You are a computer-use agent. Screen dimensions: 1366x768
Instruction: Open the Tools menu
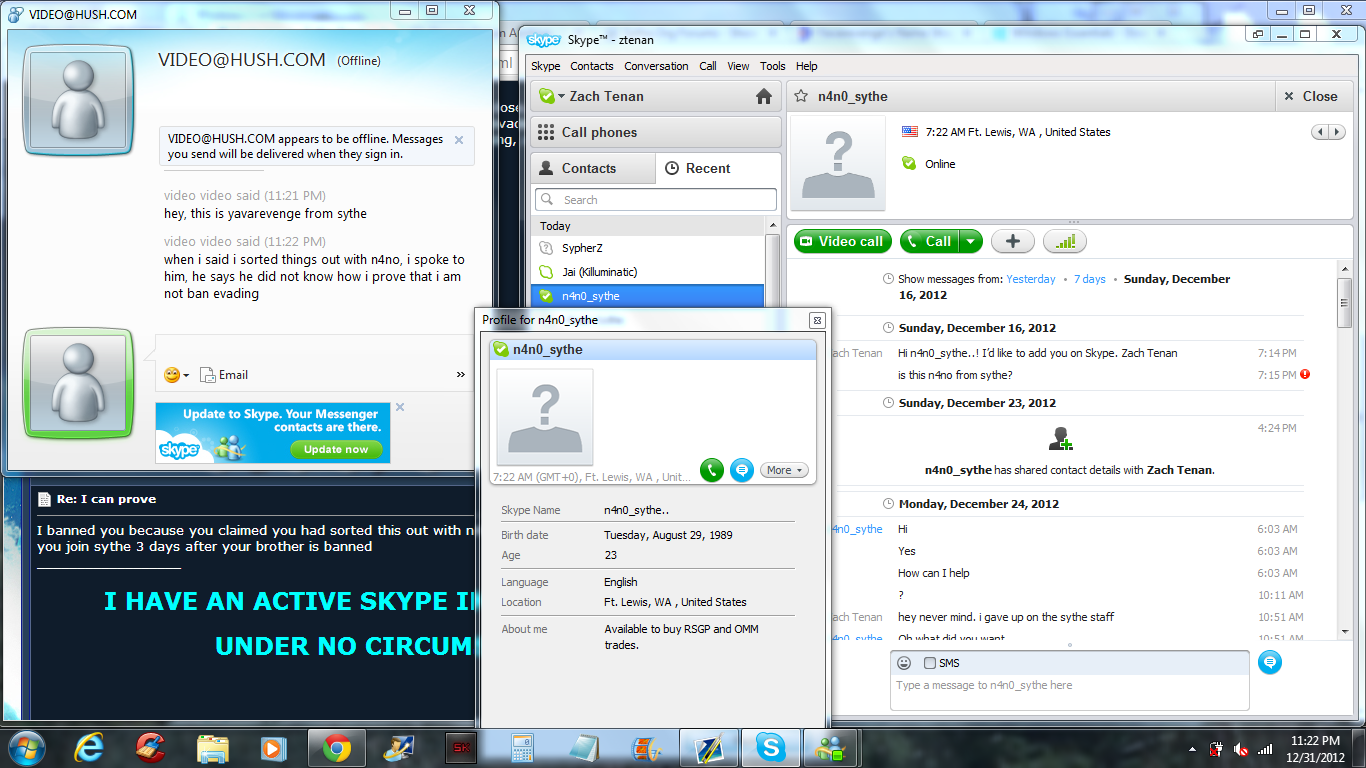point(773,66)
